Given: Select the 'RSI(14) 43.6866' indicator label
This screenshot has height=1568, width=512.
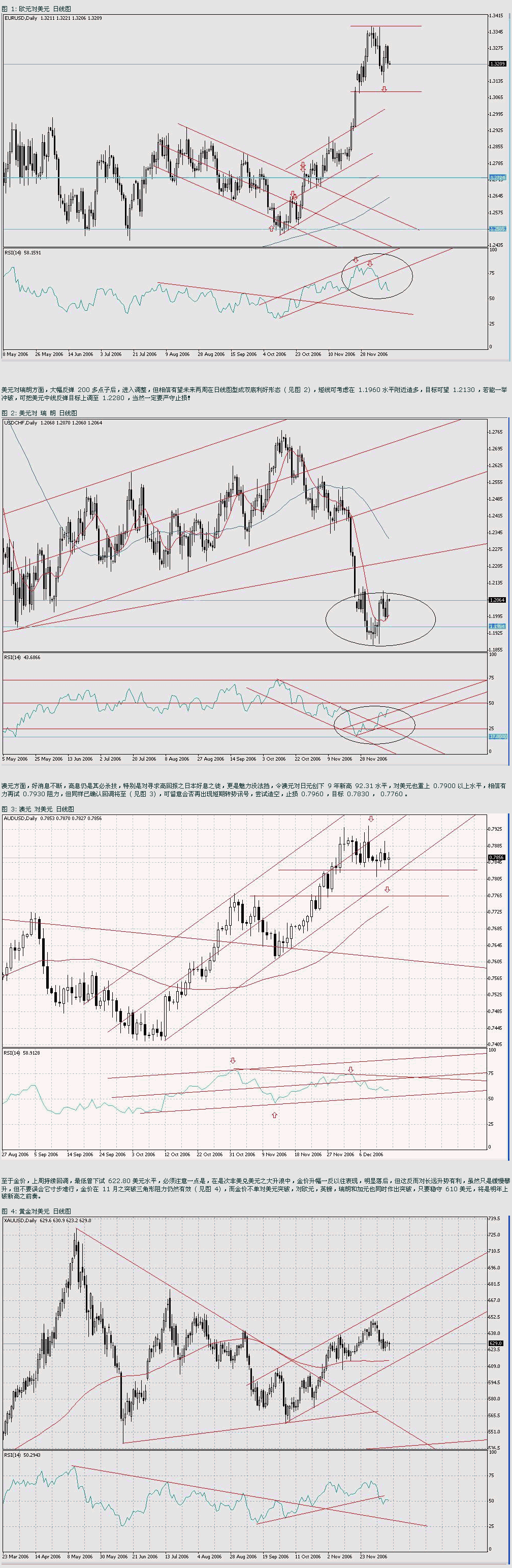Looking at the screenshot, I should click(22, 658).
